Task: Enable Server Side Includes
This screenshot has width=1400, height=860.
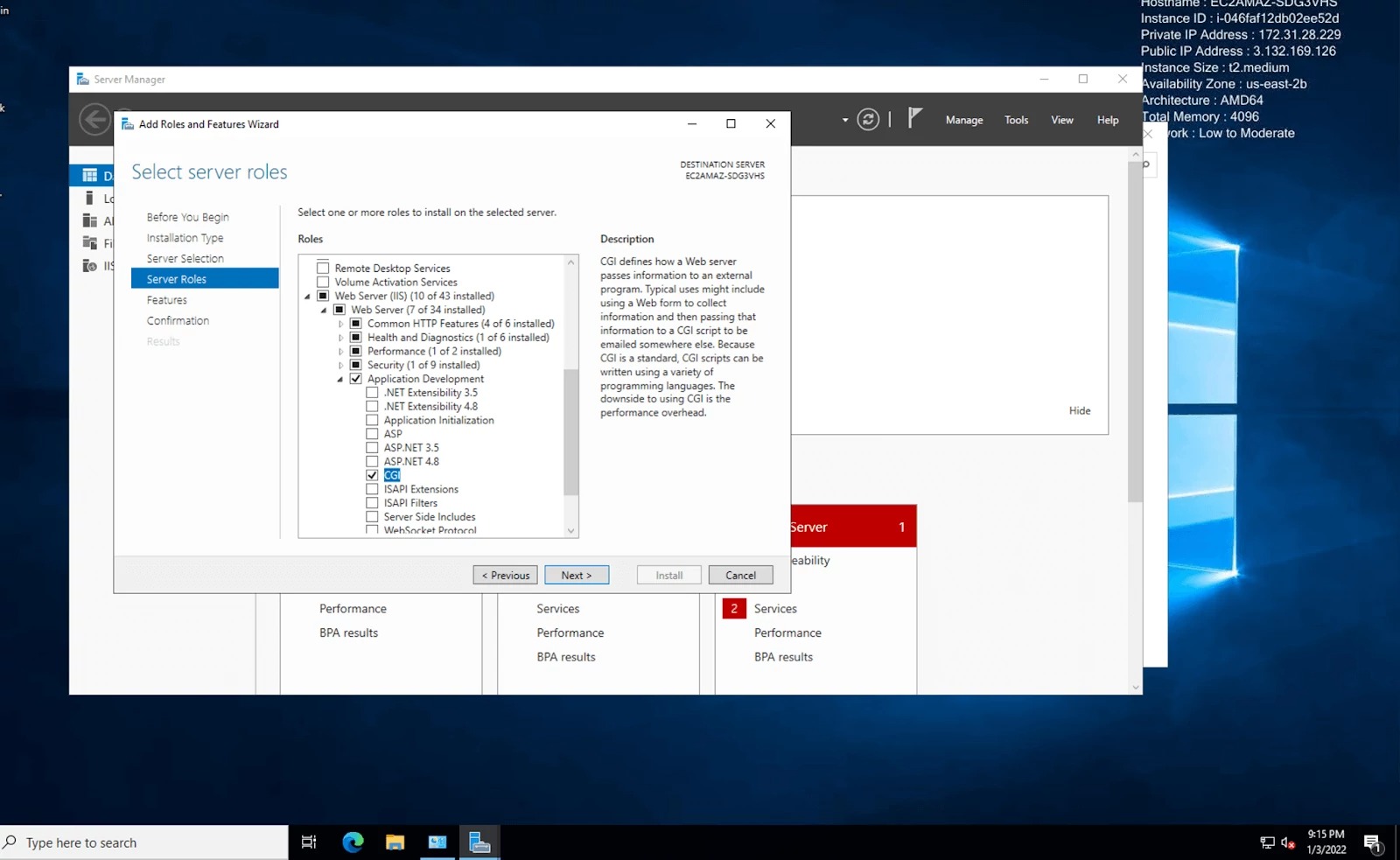Action: click(372, 517)
